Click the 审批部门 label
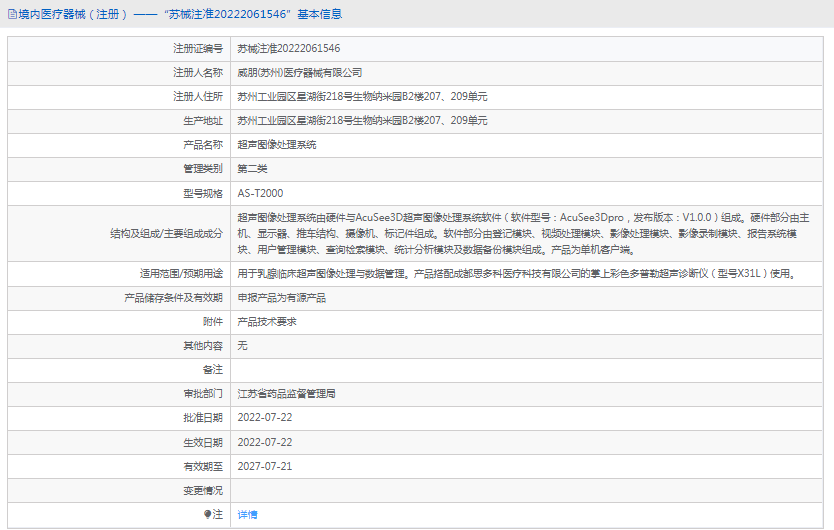Screen dimensions: 834x530 click(203, 394)
